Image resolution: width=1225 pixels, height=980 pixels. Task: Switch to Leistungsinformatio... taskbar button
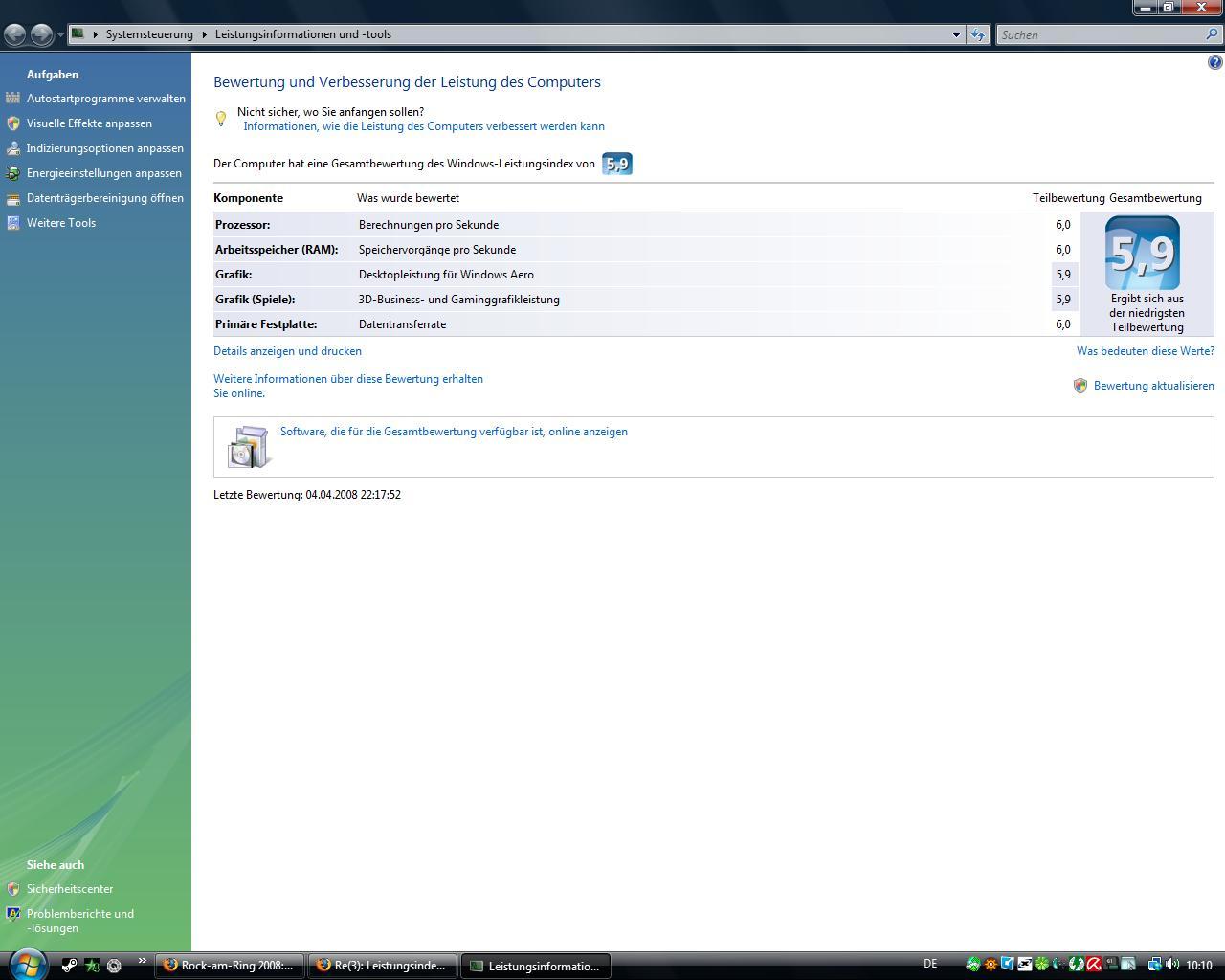(536, 966)
